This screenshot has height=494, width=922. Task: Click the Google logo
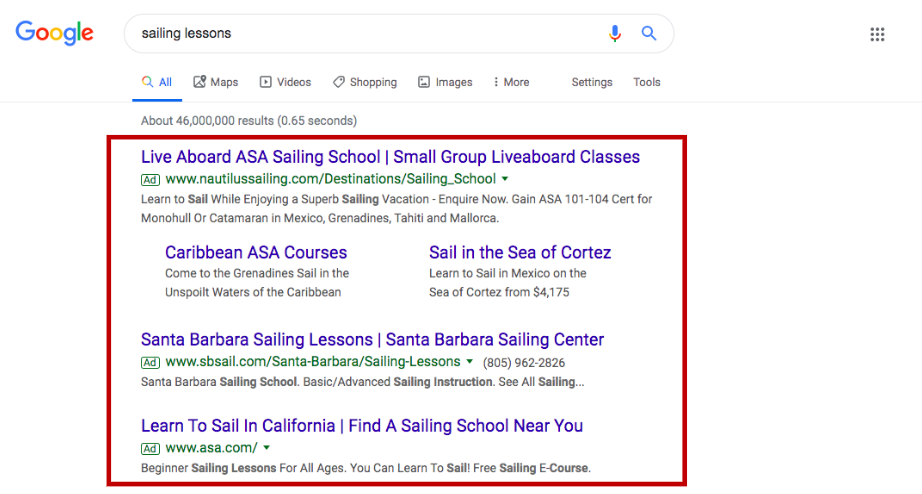55,33
